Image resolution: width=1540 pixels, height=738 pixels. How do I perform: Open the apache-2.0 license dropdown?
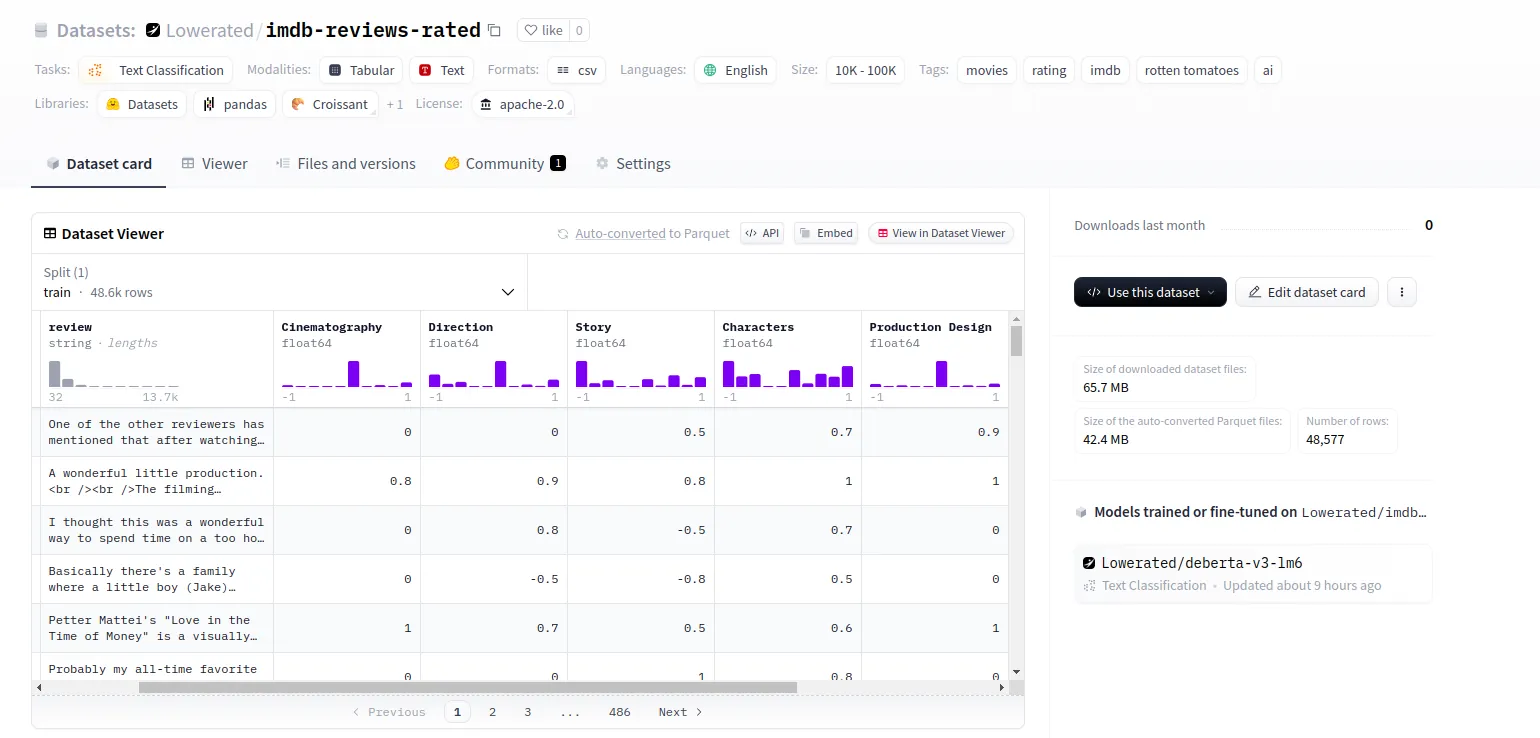523,104
